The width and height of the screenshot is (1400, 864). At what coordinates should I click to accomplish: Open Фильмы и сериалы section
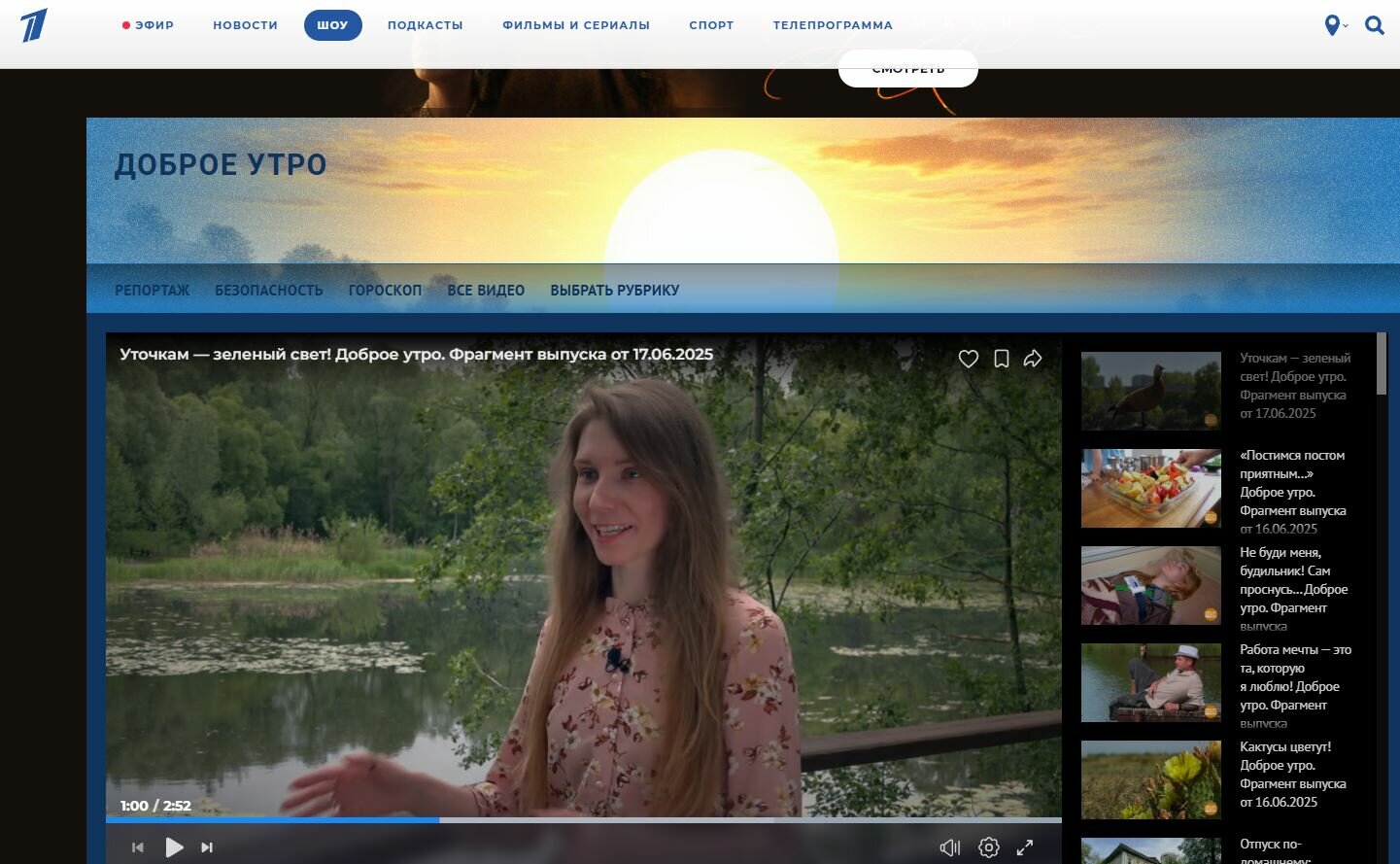click(576, 25)
